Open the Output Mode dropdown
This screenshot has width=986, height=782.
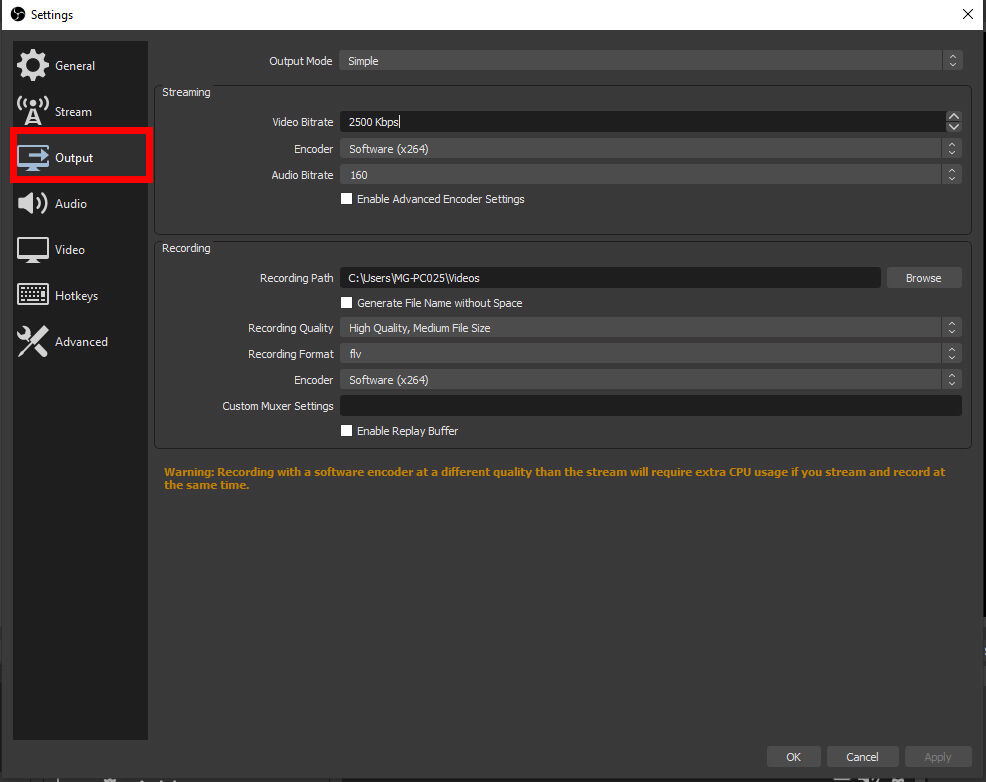[650, 61]
